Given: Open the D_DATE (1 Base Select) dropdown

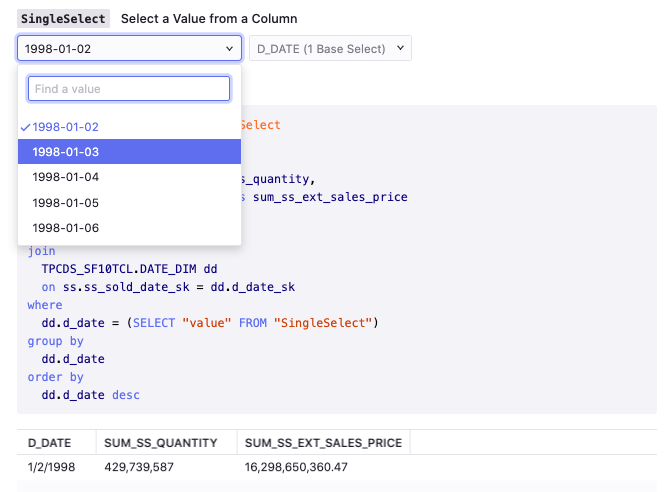Looking at the screenshot, I should click(x=329, y=48).
